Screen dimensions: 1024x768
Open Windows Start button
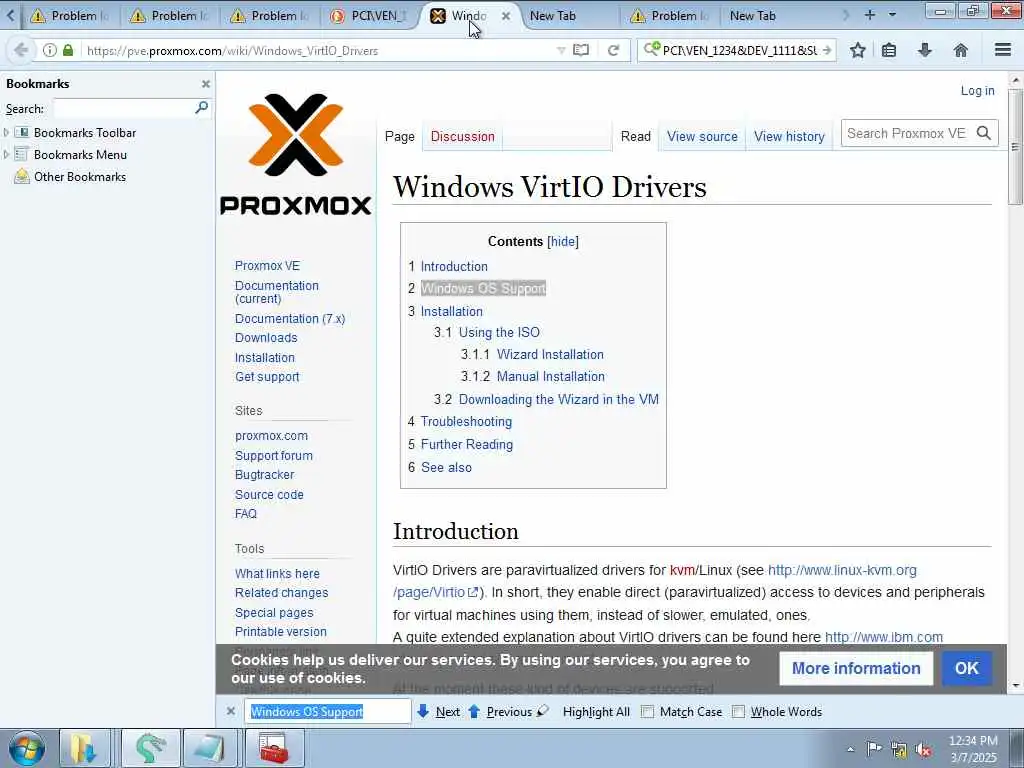[27, 748]
